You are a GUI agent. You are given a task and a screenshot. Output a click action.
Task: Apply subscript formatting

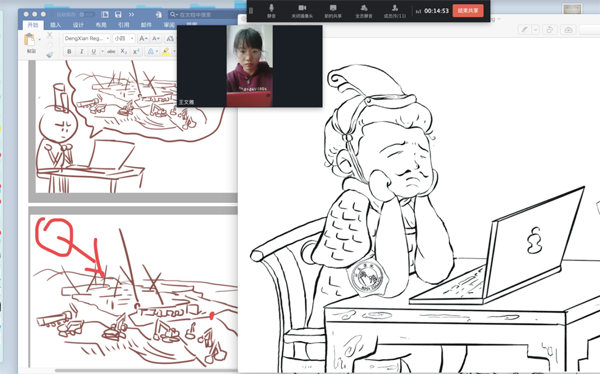(123, 51)
